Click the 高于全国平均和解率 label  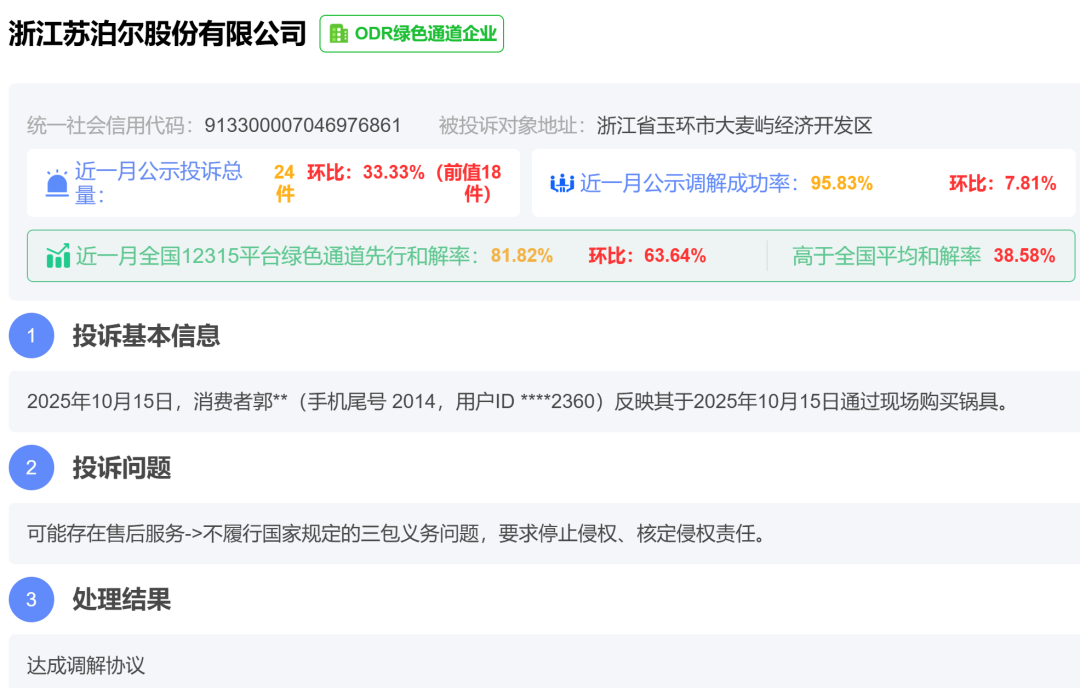[x=886, y=256]
